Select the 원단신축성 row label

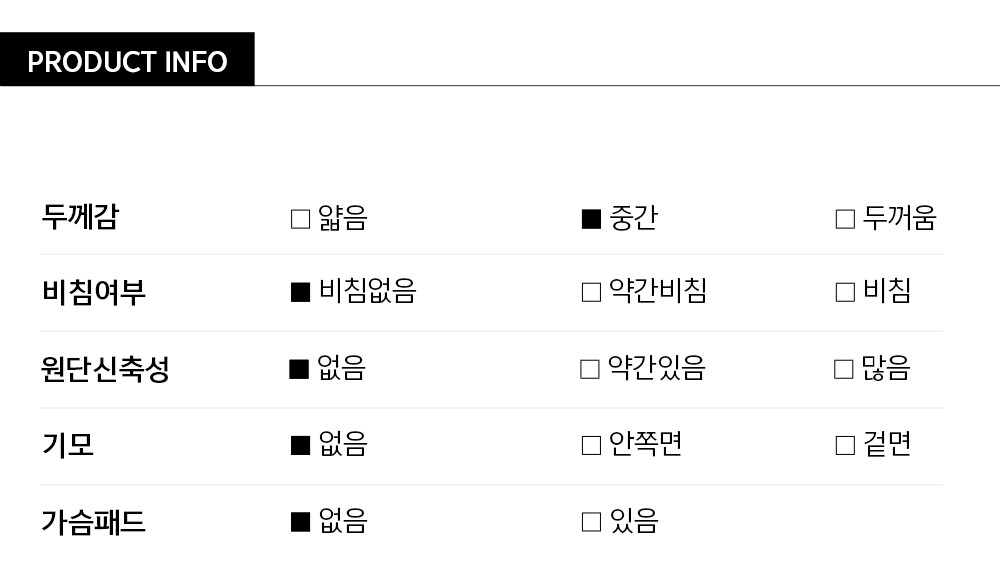point(105,369)
